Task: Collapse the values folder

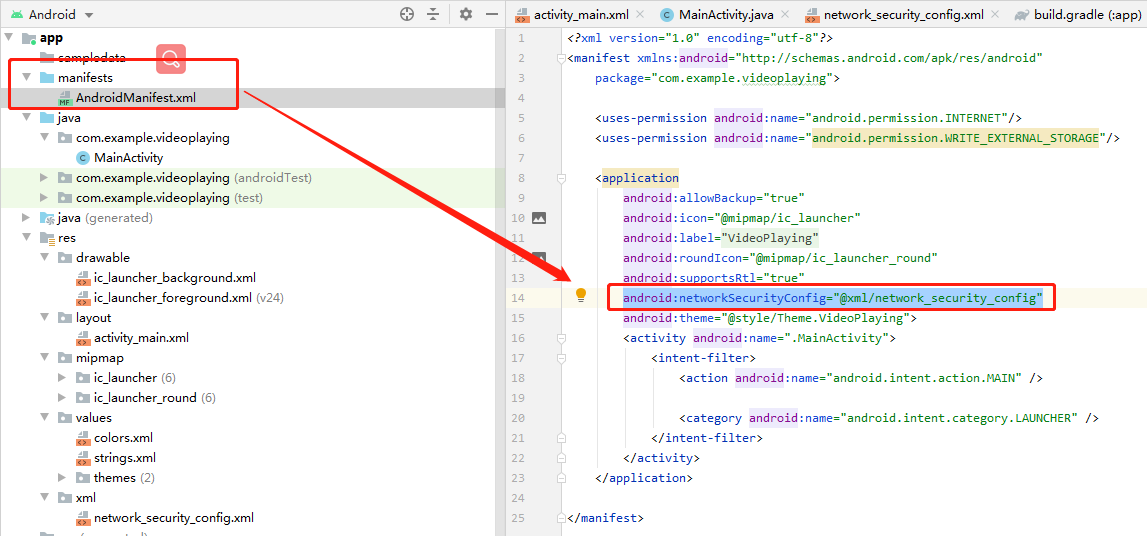Action: (45, 418)
